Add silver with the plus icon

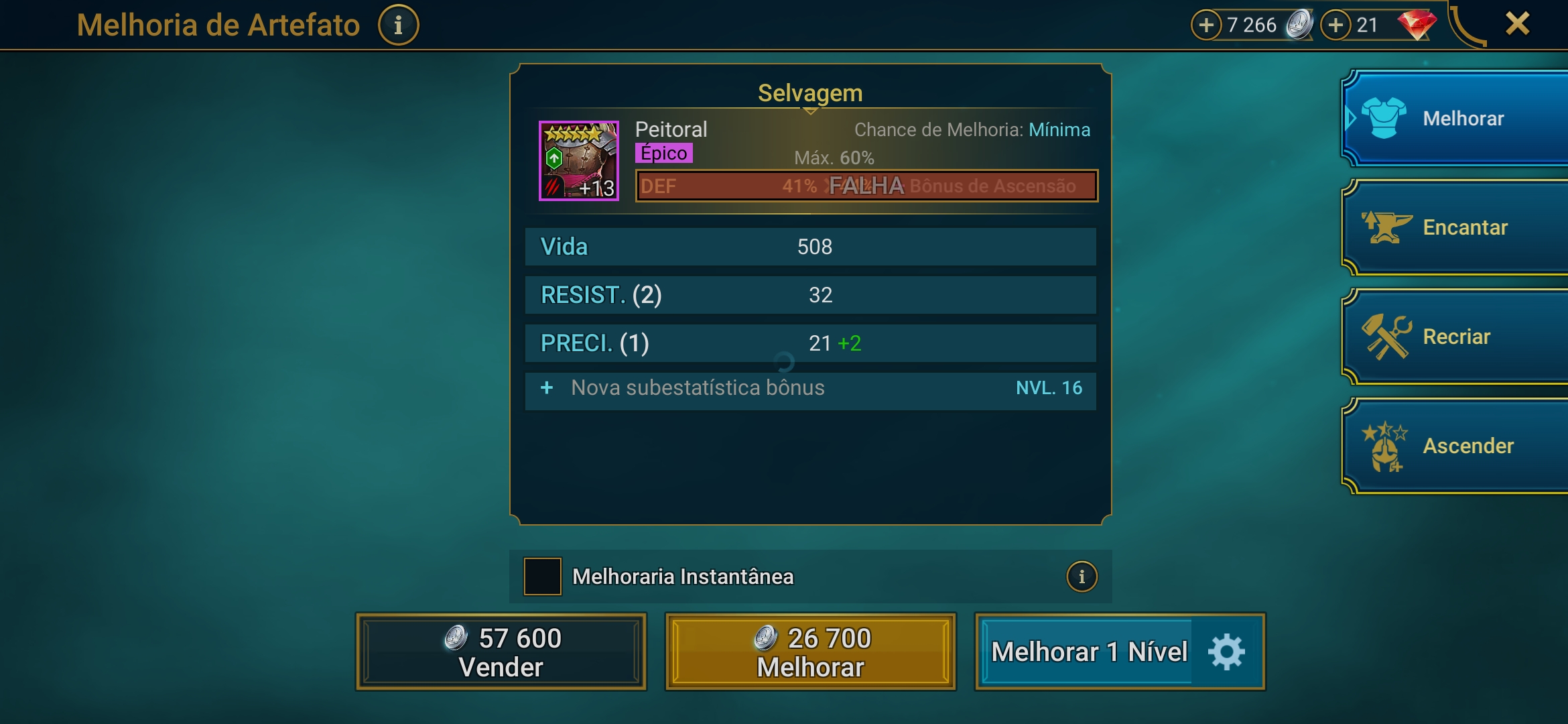1206,25
